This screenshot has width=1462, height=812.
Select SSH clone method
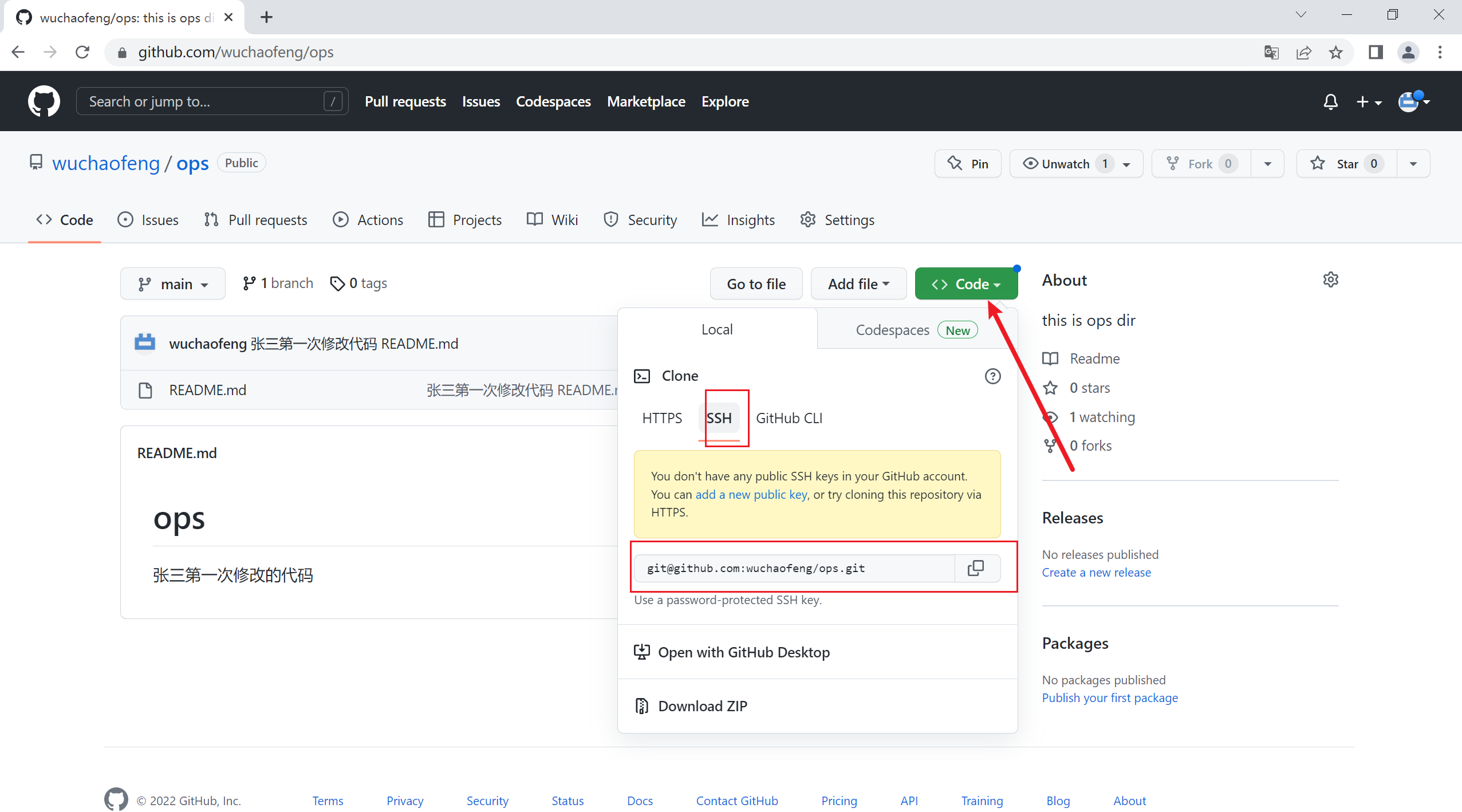coord(719,418)
